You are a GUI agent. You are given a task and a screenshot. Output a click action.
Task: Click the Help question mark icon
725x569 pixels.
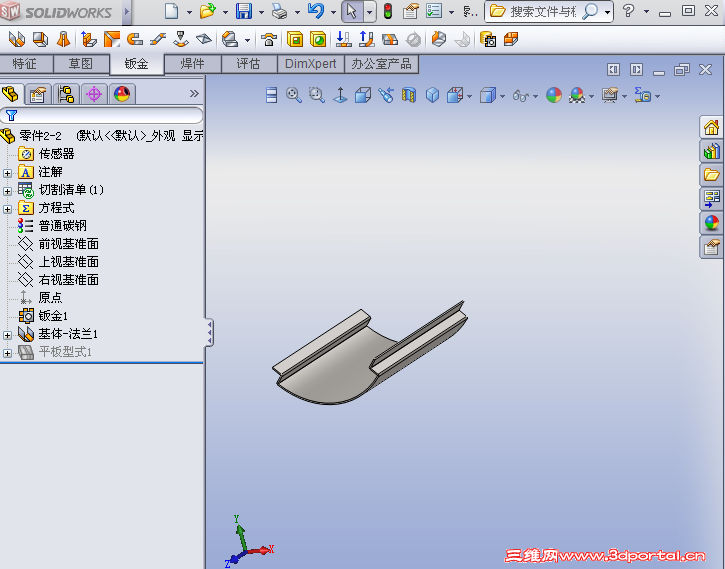pyautogui.click(x=628, y=10)
